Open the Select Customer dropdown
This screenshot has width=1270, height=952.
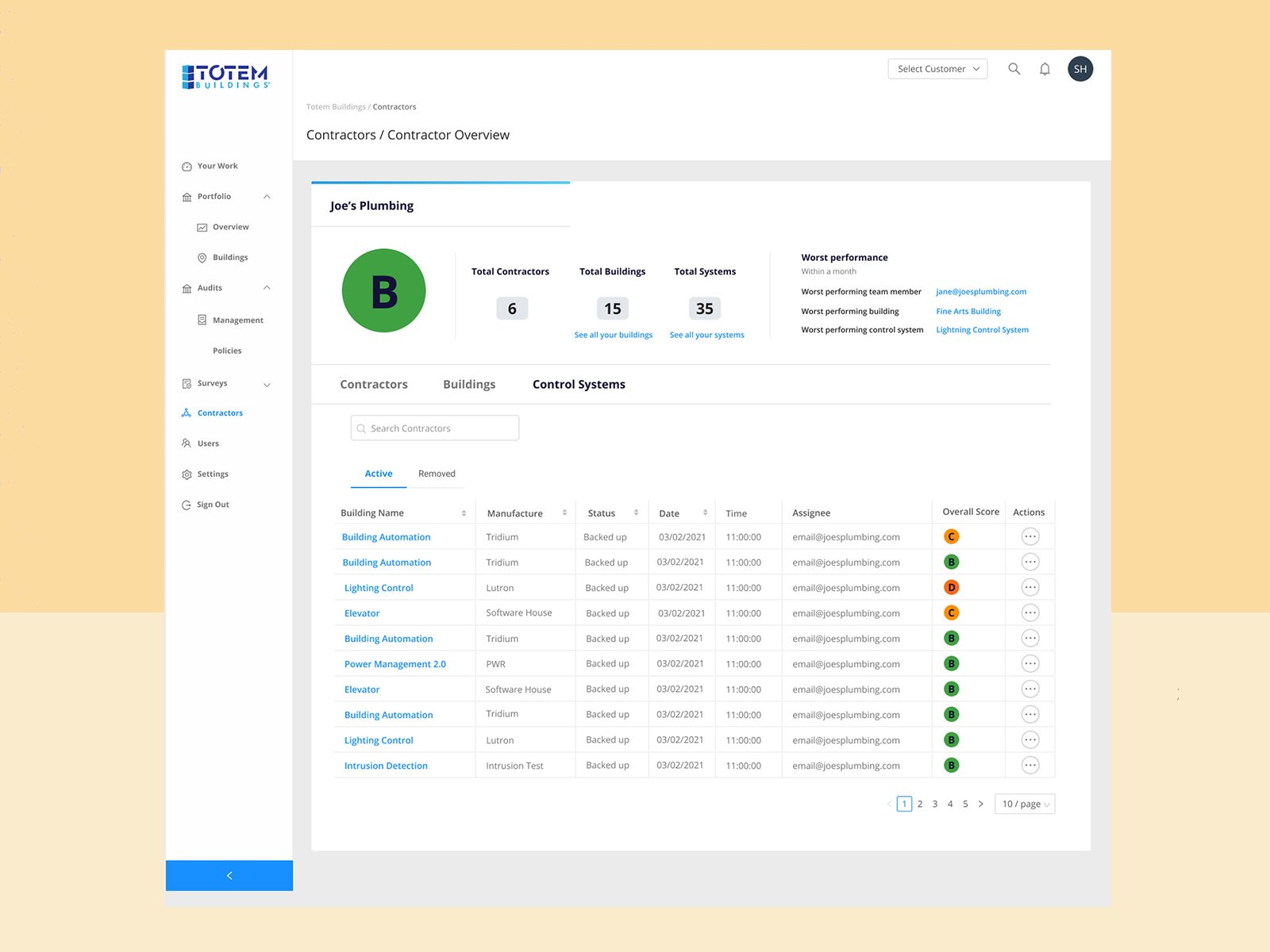937,69
